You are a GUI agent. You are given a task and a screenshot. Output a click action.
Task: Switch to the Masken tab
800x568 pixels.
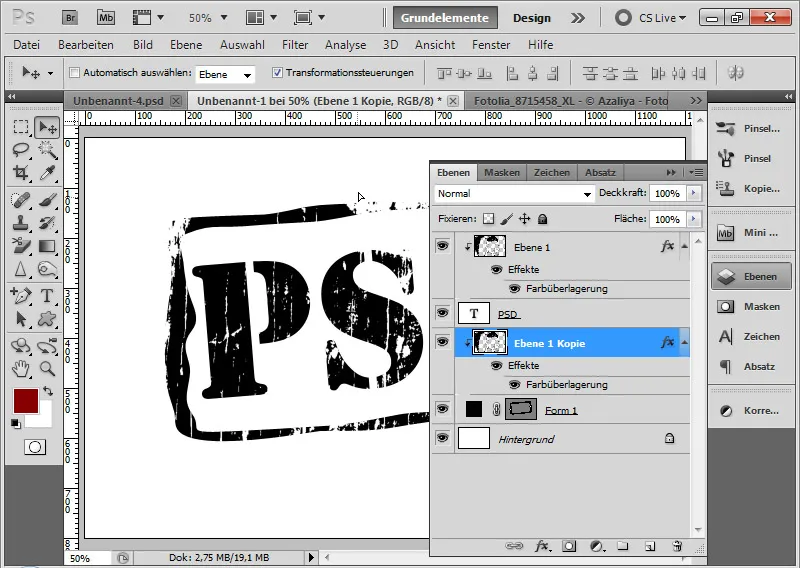click(502, 172)
